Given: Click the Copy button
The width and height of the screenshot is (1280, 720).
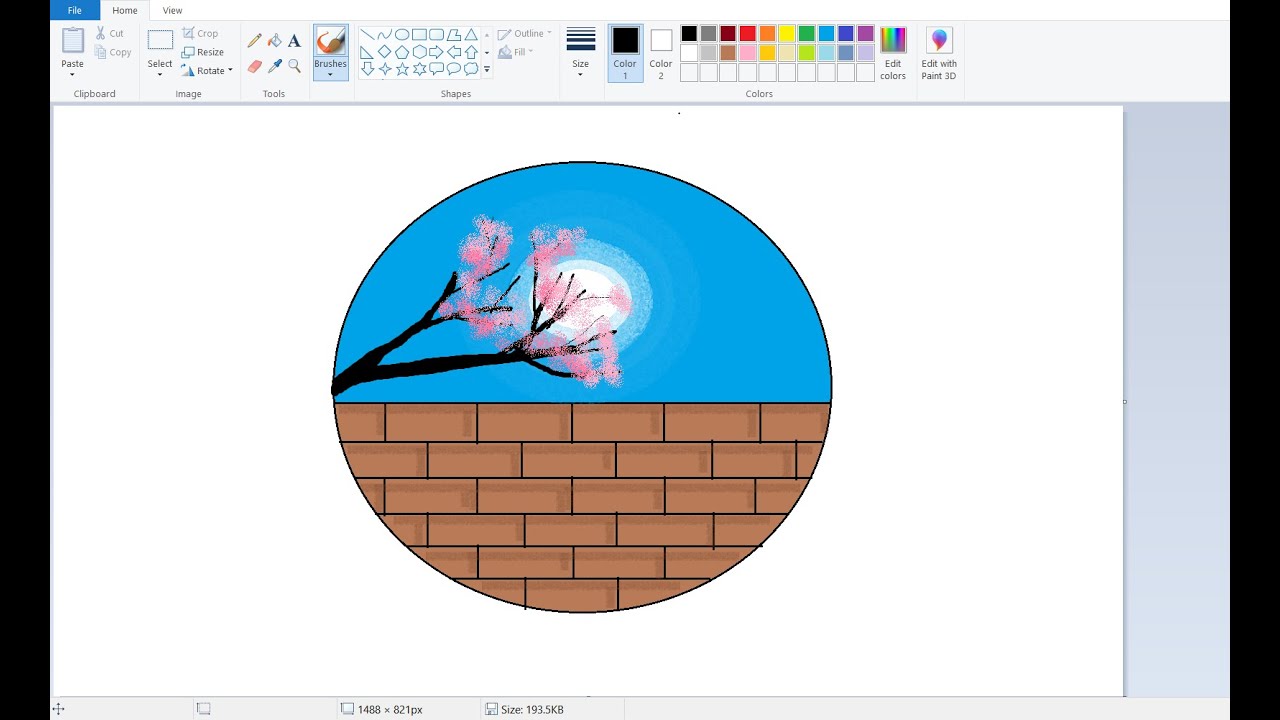Looking at the screenshot, I should pos(113,52).
